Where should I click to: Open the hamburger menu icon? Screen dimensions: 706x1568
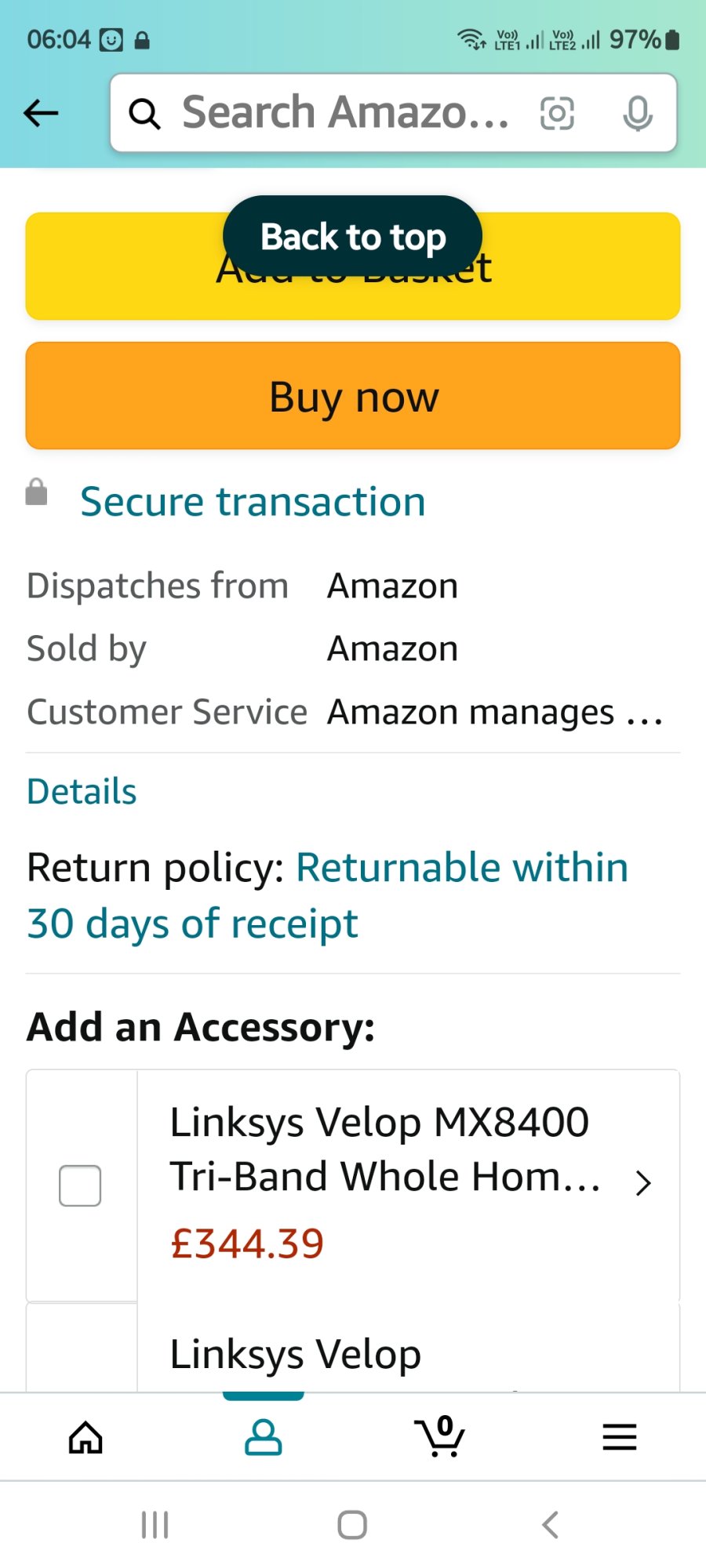pyautogui.click(x=619, y=1437)
